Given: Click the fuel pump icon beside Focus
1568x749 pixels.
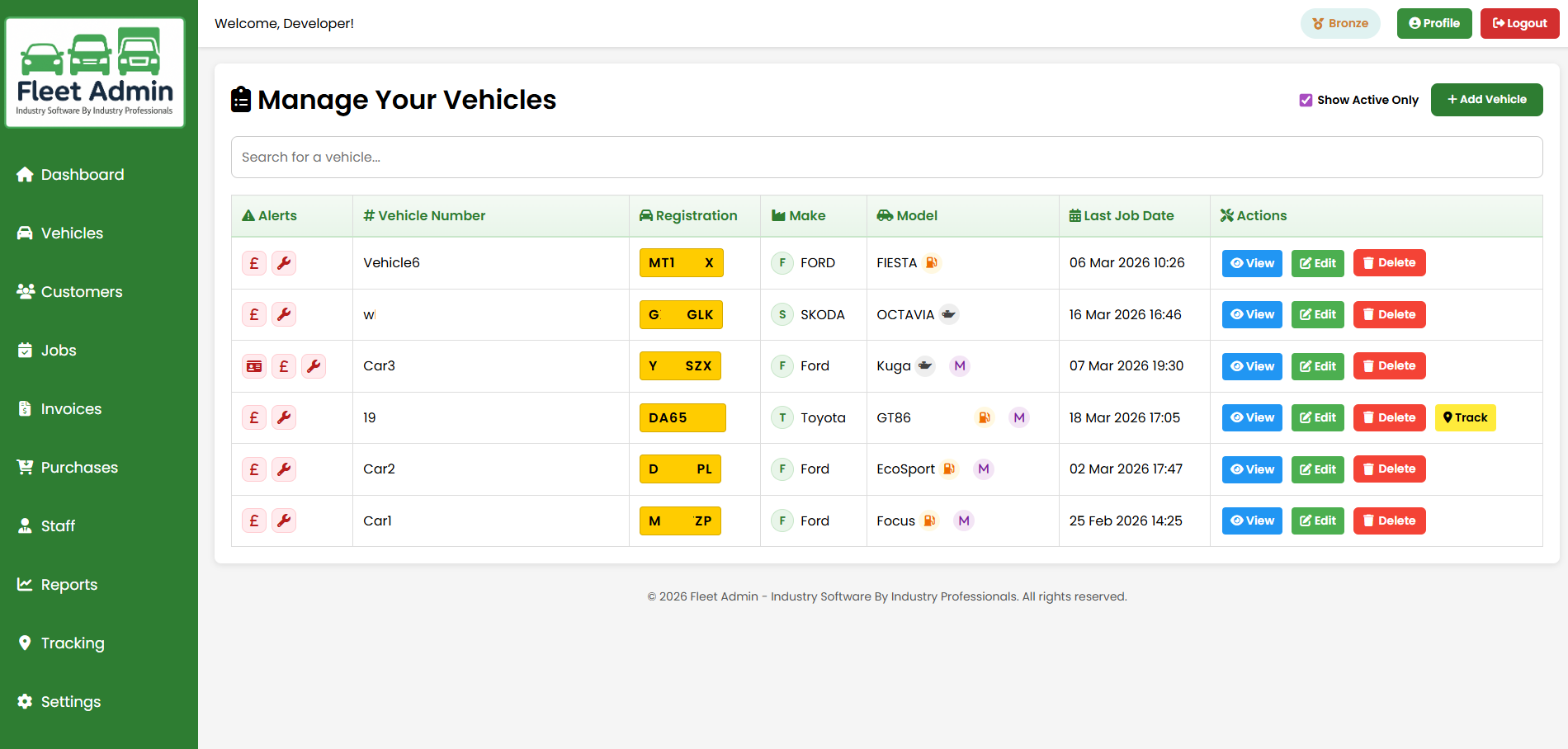Looking at the screenshot, I should point(929,521).
